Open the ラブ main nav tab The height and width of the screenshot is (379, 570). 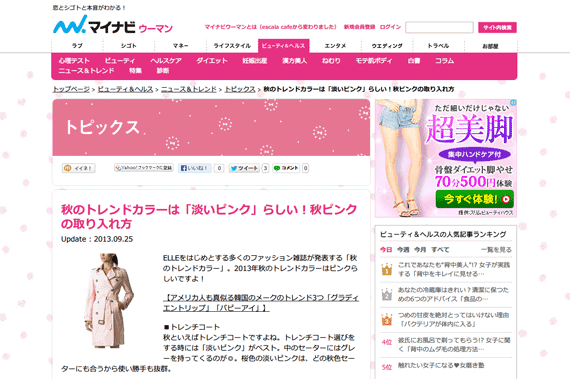pos(77,46)
